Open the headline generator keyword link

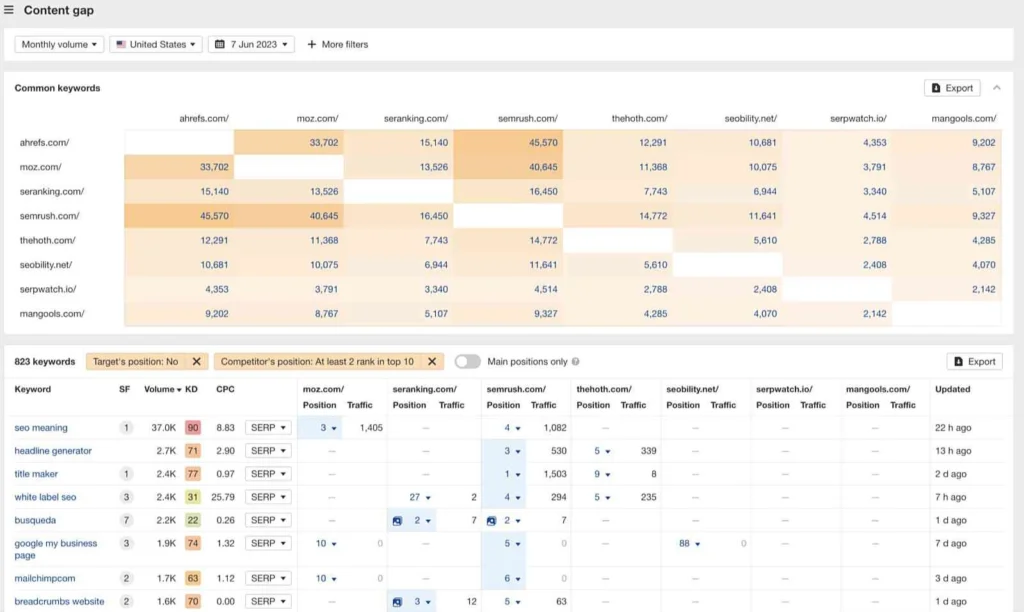point(53,451)
